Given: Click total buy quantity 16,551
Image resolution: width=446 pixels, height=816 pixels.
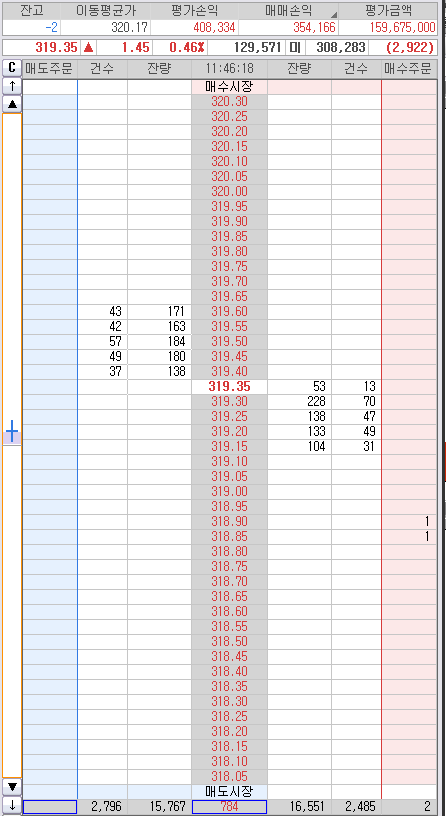Looking at the screenshot, I should [x=299, y=807].
